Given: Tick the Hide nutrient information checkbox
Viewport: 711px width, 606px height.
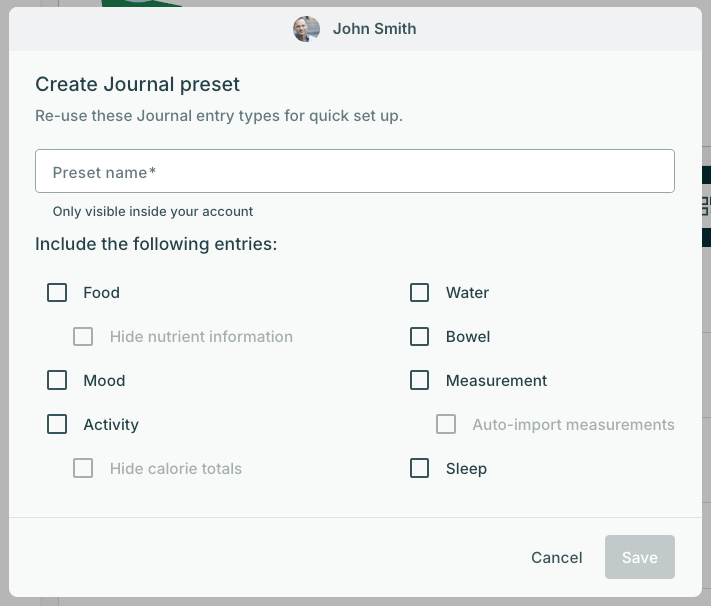Looking at the screenshot, I should tap(83, 337).
